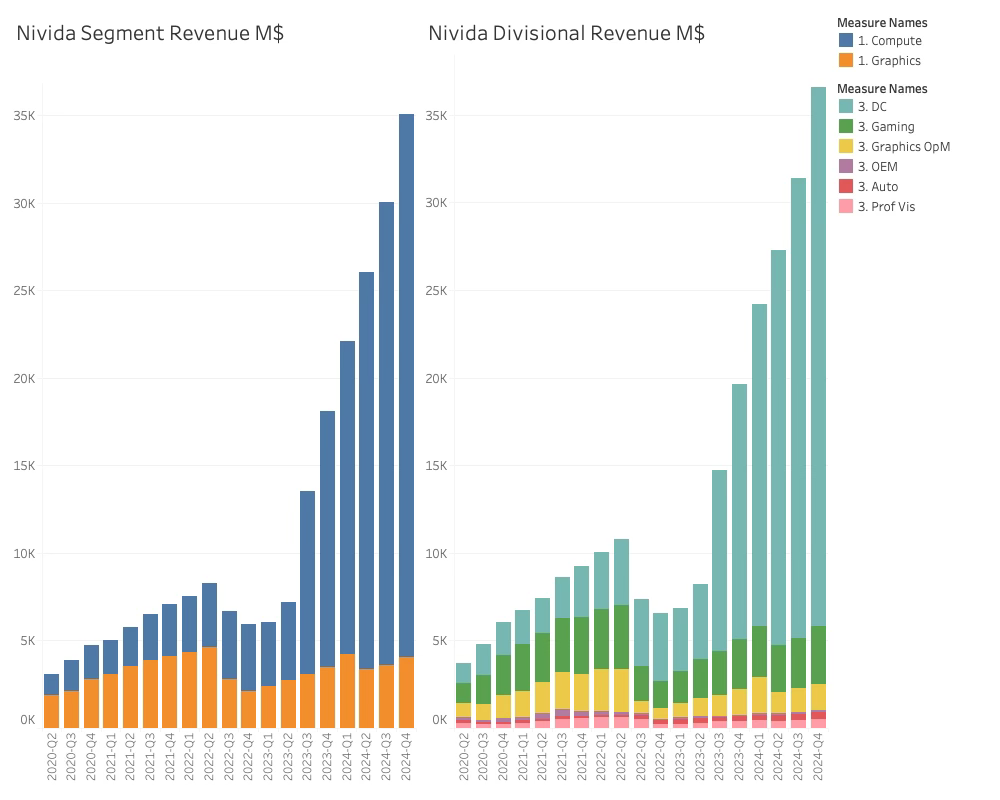
Task: Click the 2024-Q4 axis label under Divisional chart
Action: tap(818, 757)
